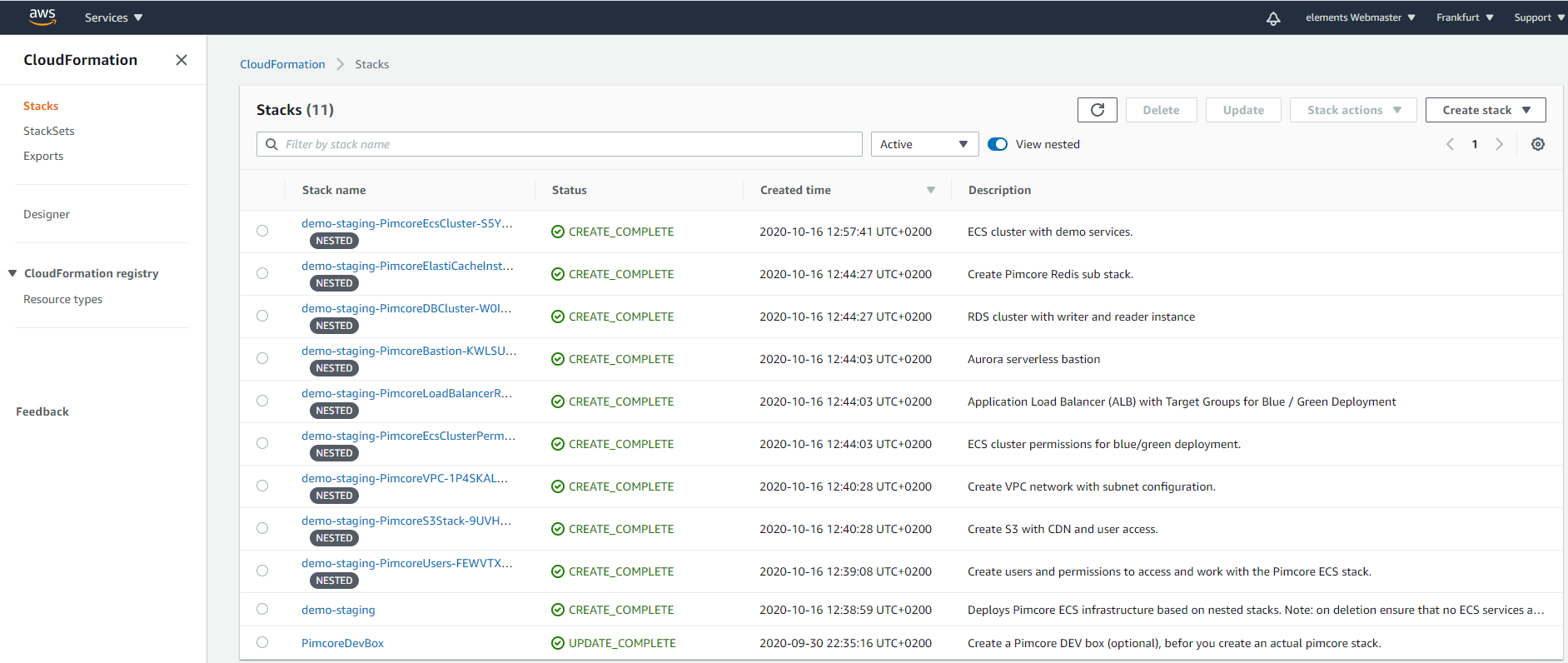Select radio for PimcoreElastiCacheInst stack
1568x663 pixels.
262,273
